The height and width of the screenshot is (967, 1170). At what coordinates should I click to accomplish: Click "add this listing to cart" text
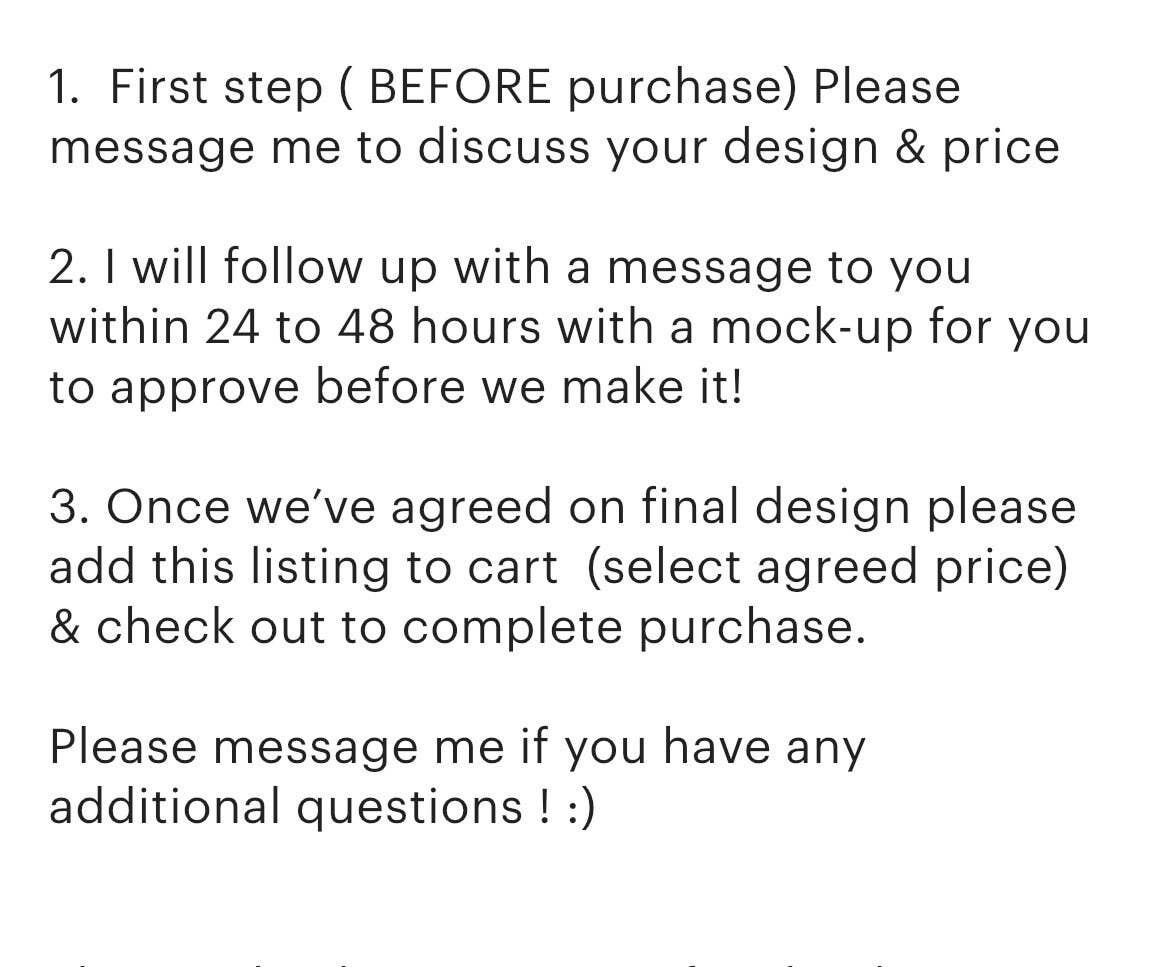[x=303, y=567]
